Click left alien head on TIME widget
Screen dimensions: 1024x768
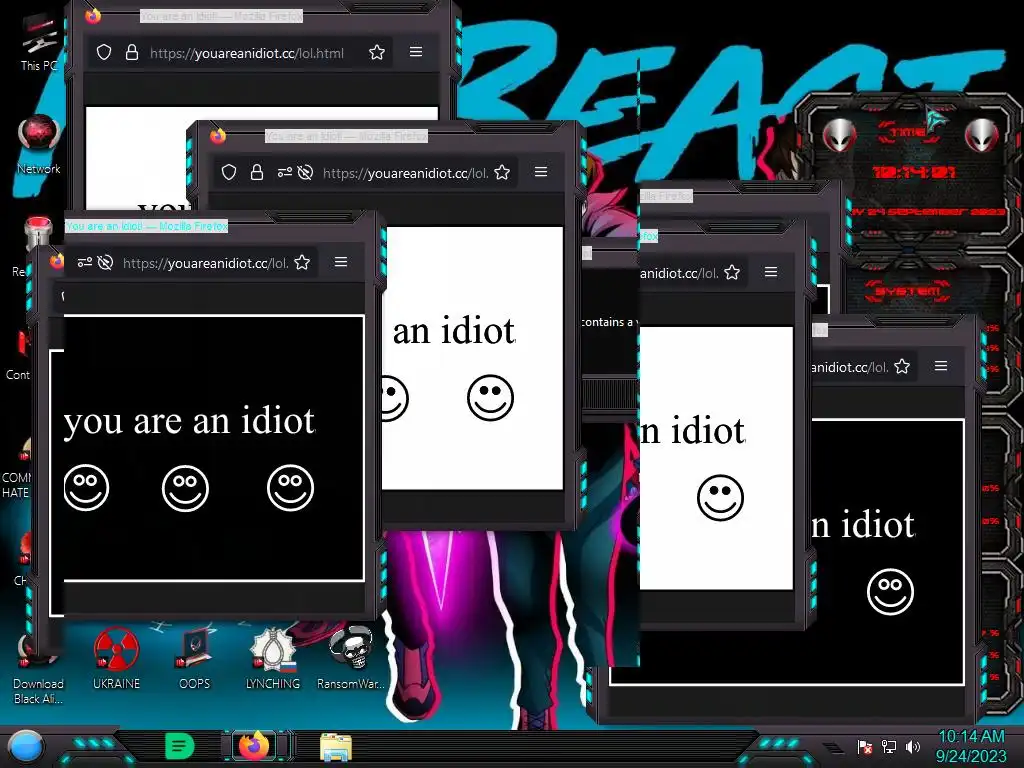click(839, 136)
